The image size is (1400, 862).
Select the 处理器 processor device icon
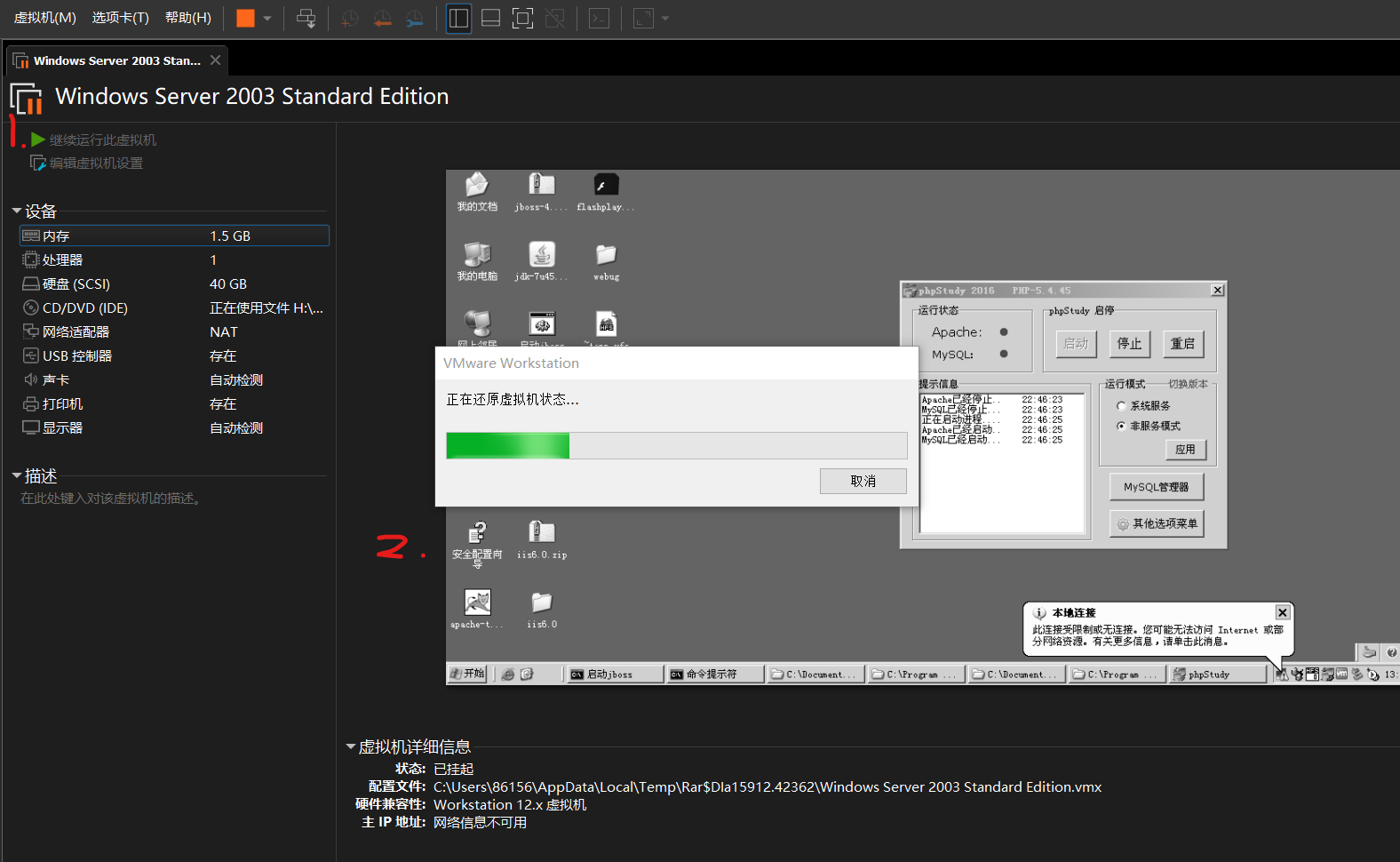pos(31,259)
